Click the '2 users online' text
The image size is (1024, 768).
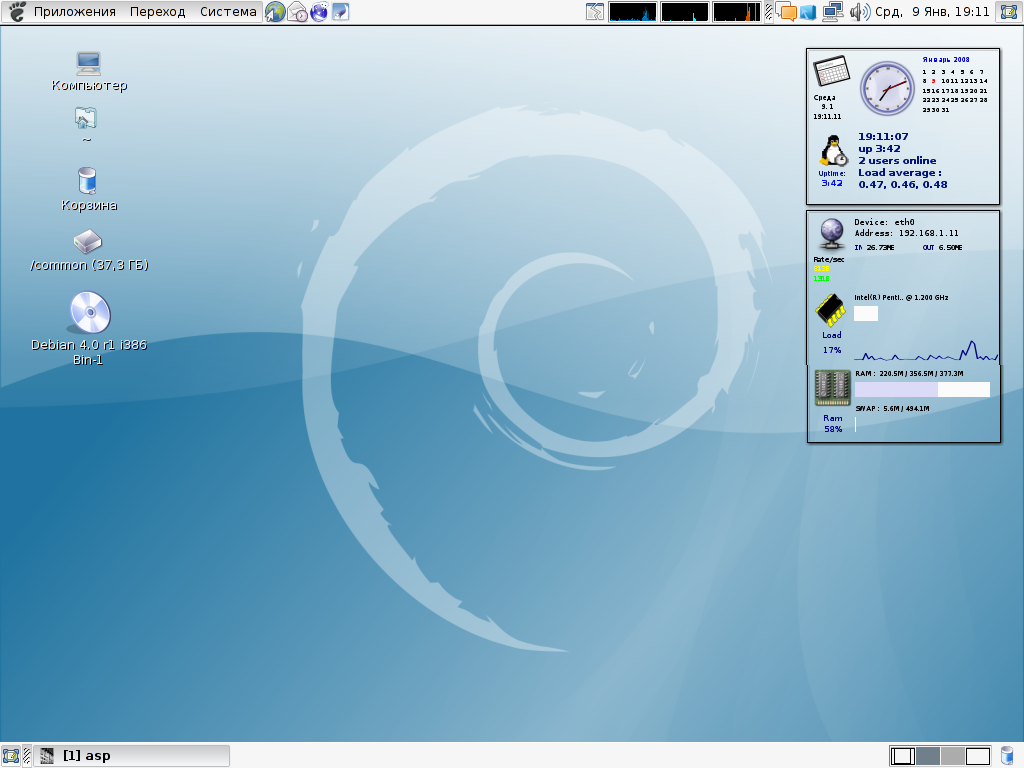[897, 161]
